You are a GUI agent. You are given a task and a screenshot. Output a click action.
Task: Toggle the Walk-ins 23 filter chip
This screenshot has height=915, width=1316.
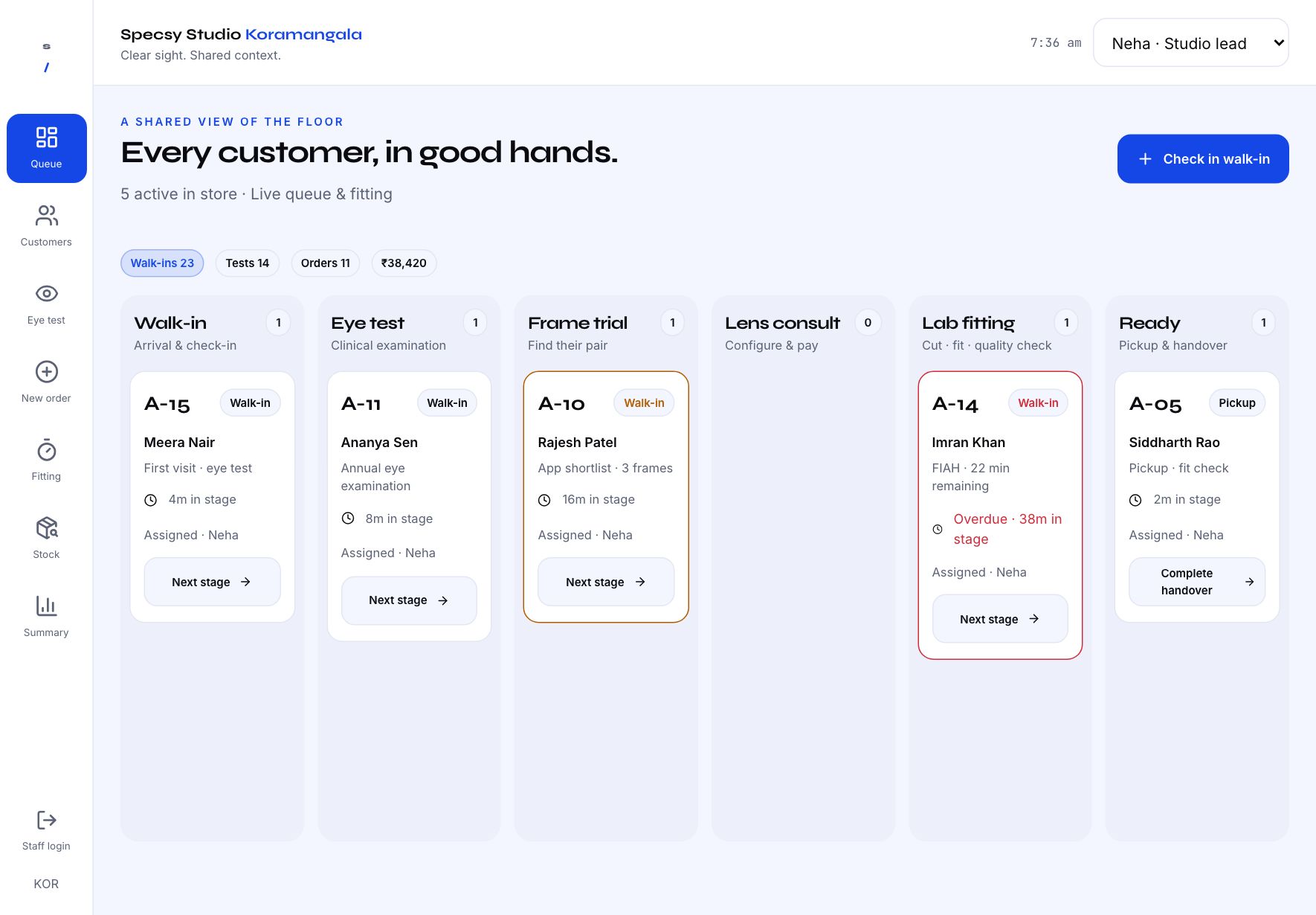pos(162,263)
